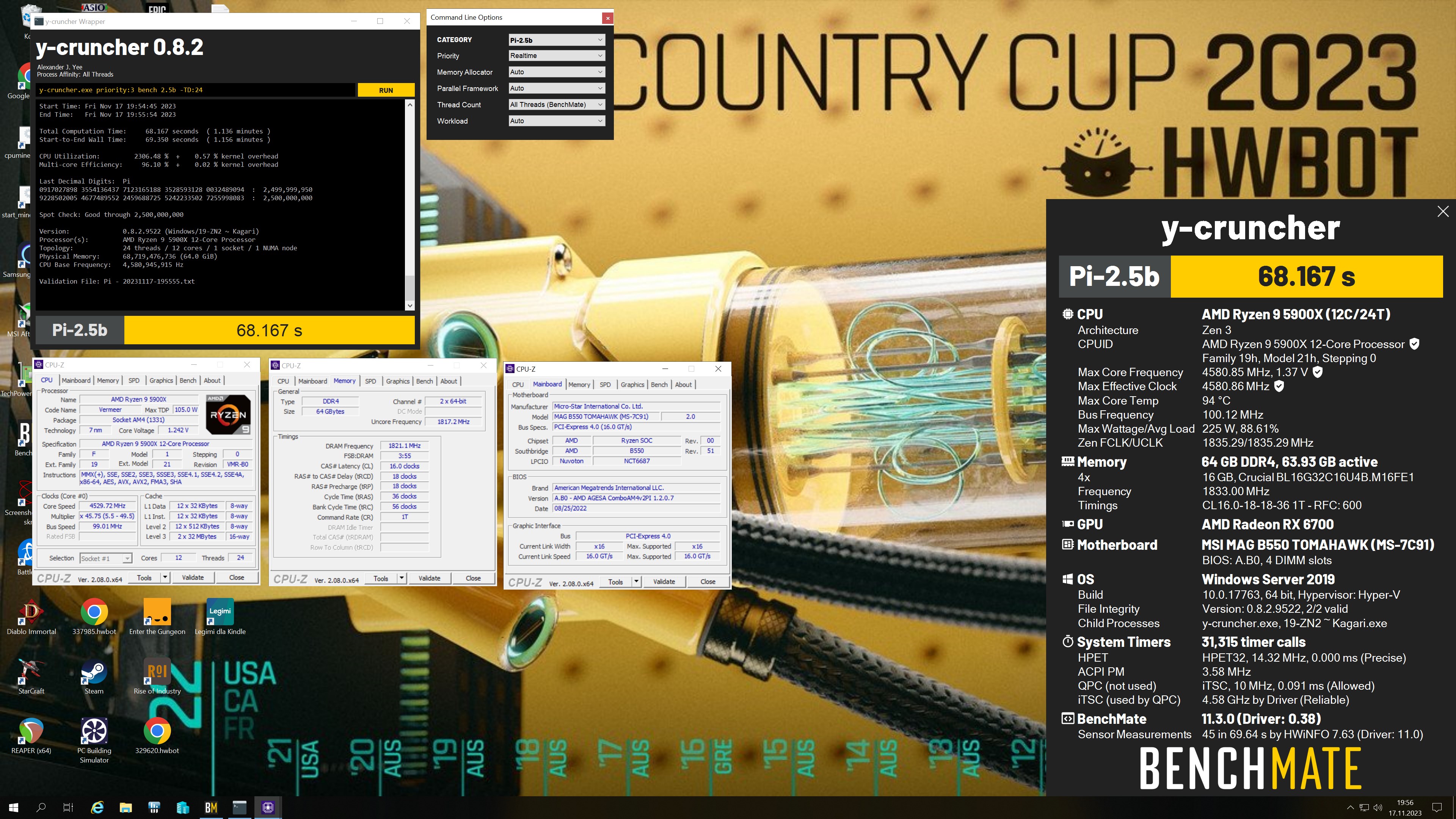This screenshot has width=1456, height=819.
Task: Click the y-cruncher command line field
Action: tap(196, 90)
